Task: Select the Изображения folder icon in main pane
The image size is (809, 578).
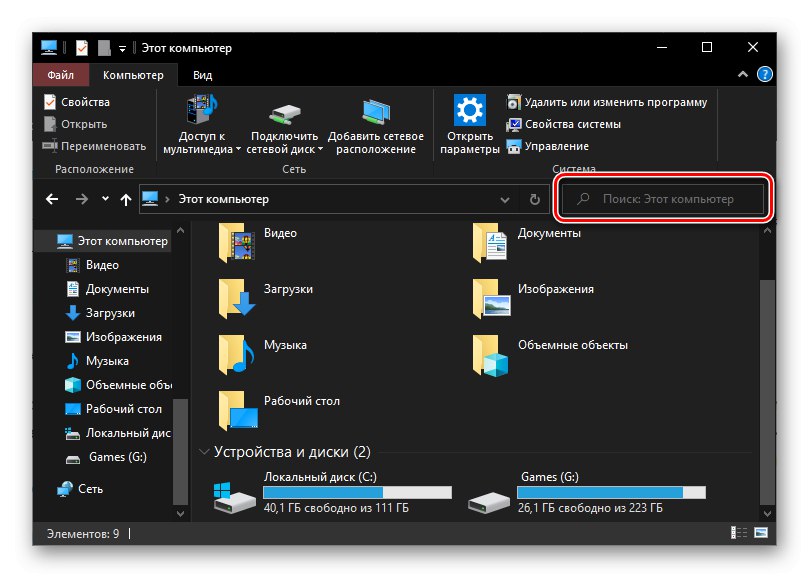Action: [x=491, y=299]
